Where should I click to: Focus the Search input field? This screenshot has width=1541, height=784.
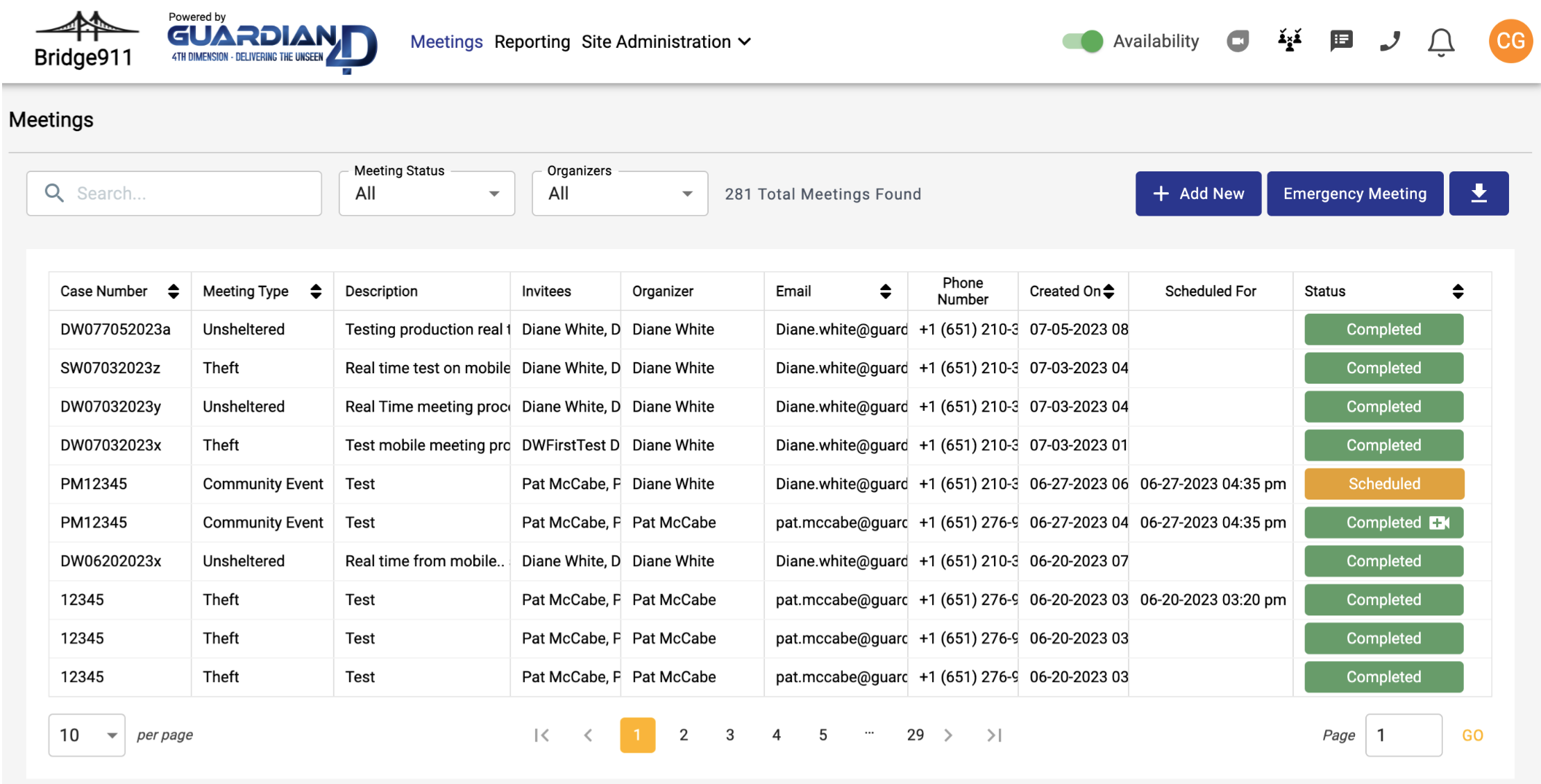174,194
